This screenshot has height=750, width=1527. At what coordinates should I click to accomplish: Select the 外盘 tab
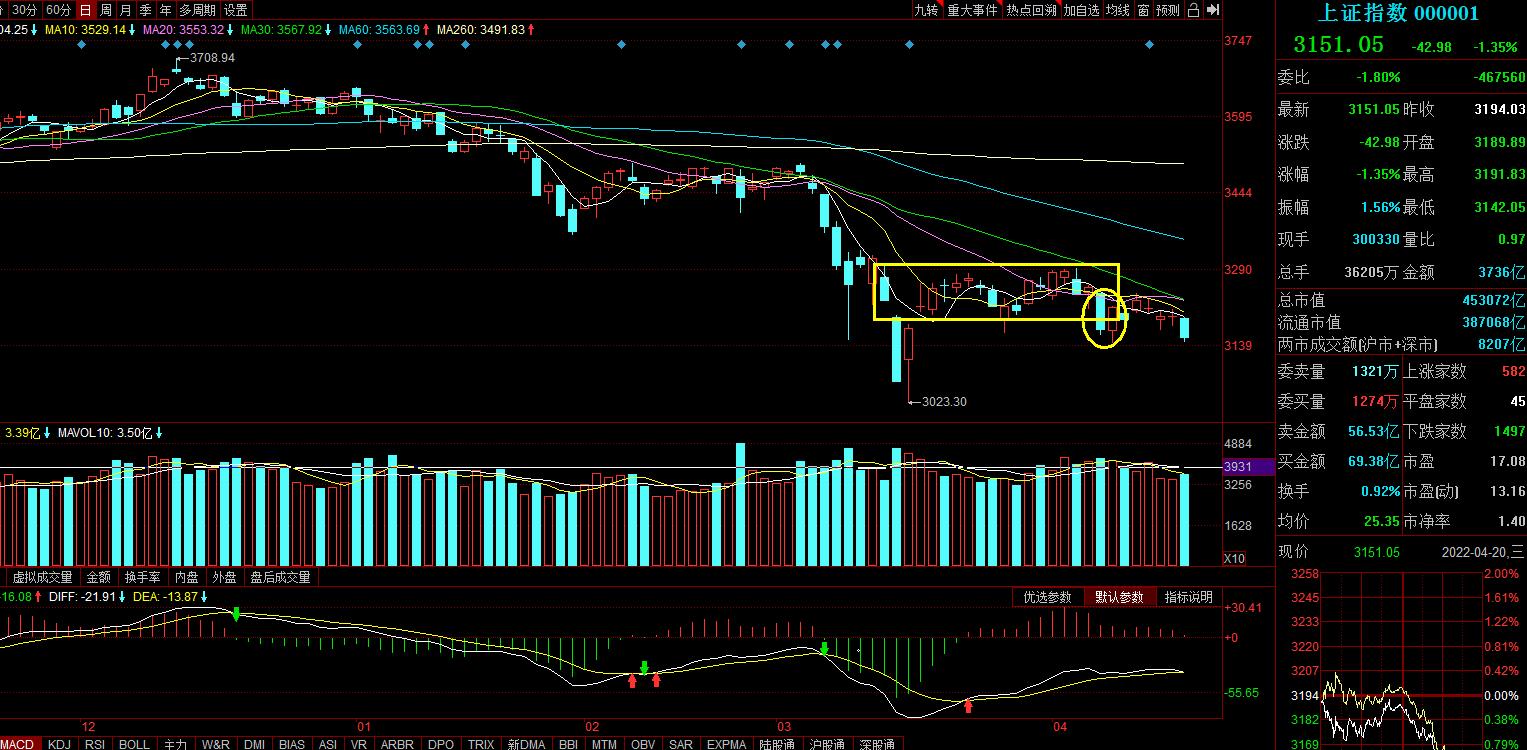[225, 577]
